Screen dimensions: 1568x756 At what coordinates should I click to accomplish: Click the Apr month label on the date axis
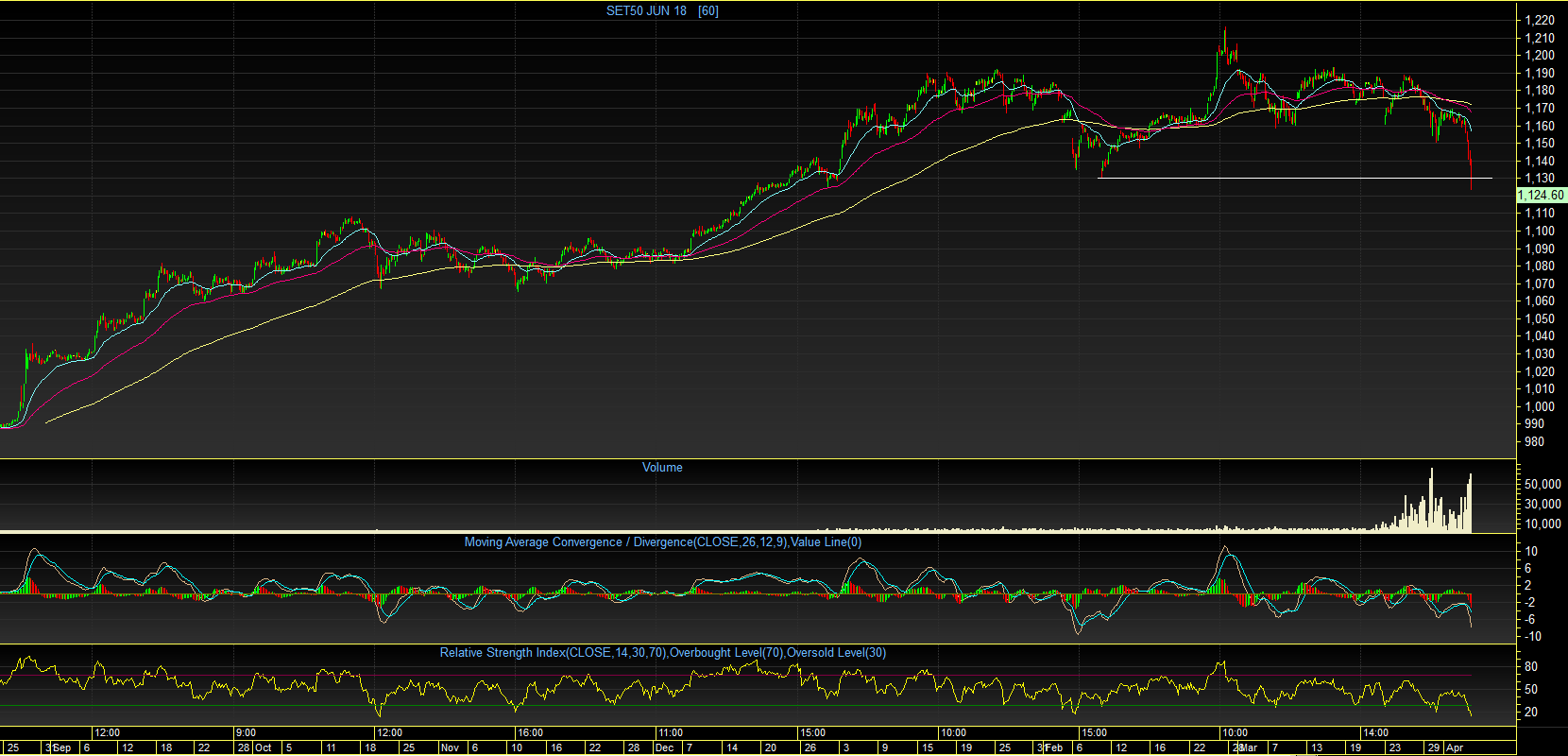pos(1455,747)
